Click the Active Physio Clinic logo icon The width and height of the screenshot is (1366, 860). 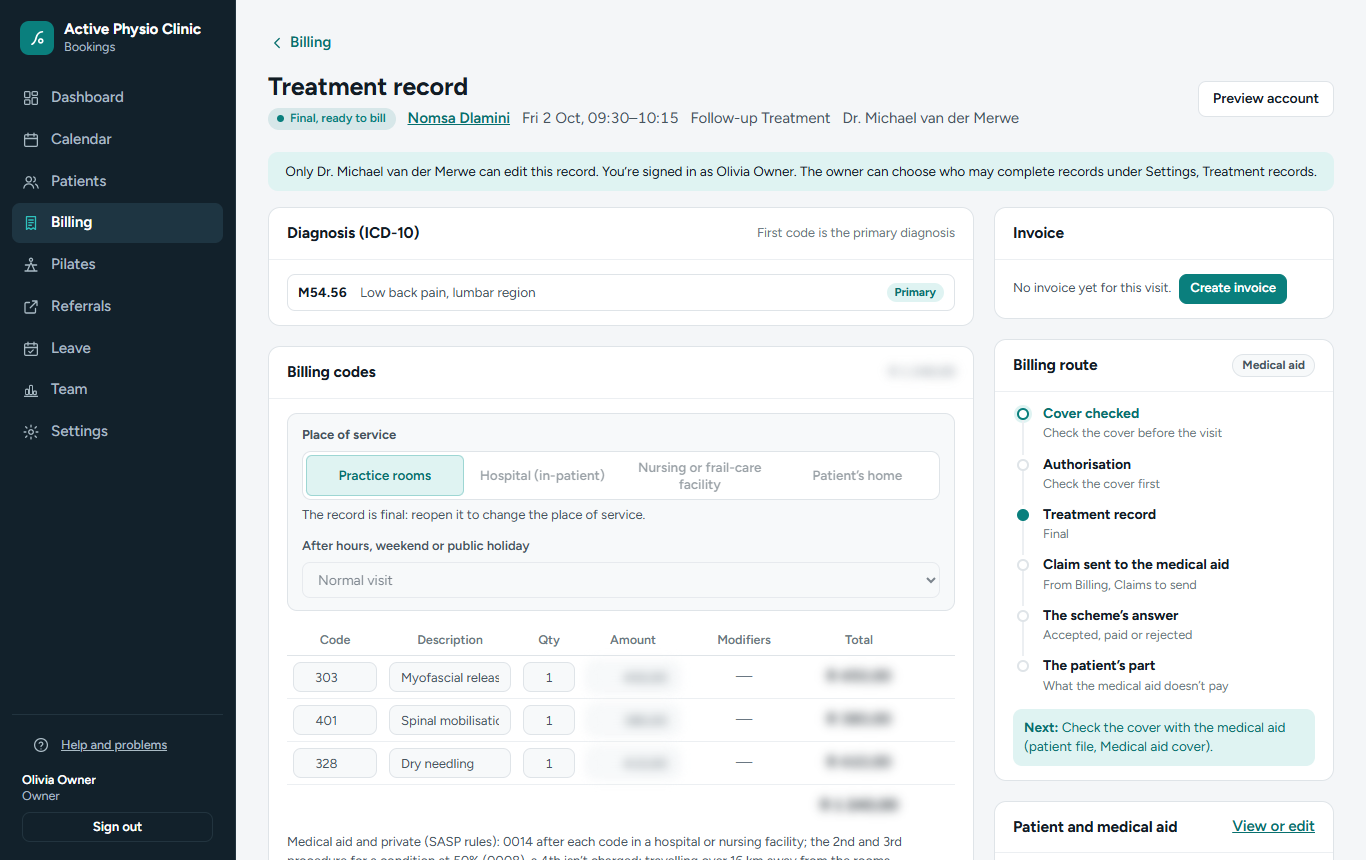click(x=37, y=38)
